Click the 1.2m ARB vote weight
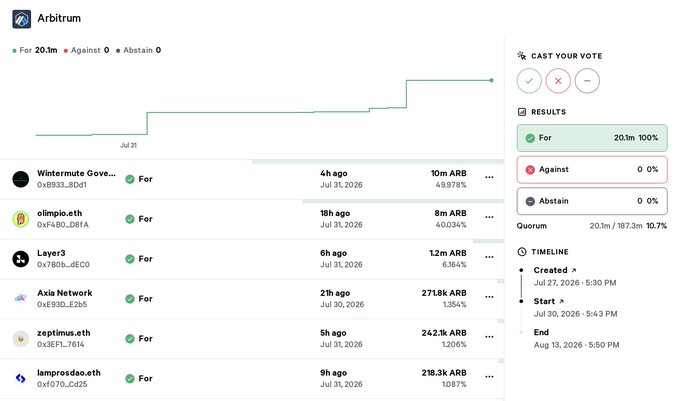The width and height of the screenshot is (680, 401). point(448,253)
